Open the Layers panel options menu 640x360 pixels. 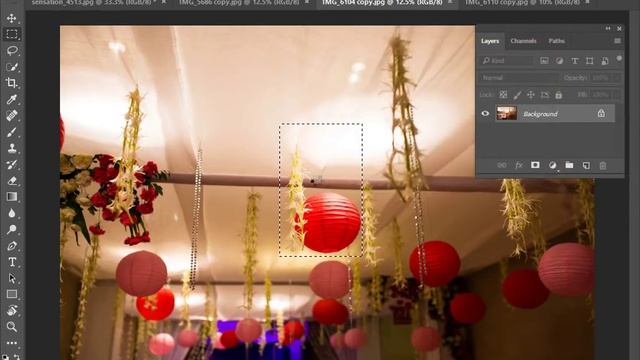(617, 41)
